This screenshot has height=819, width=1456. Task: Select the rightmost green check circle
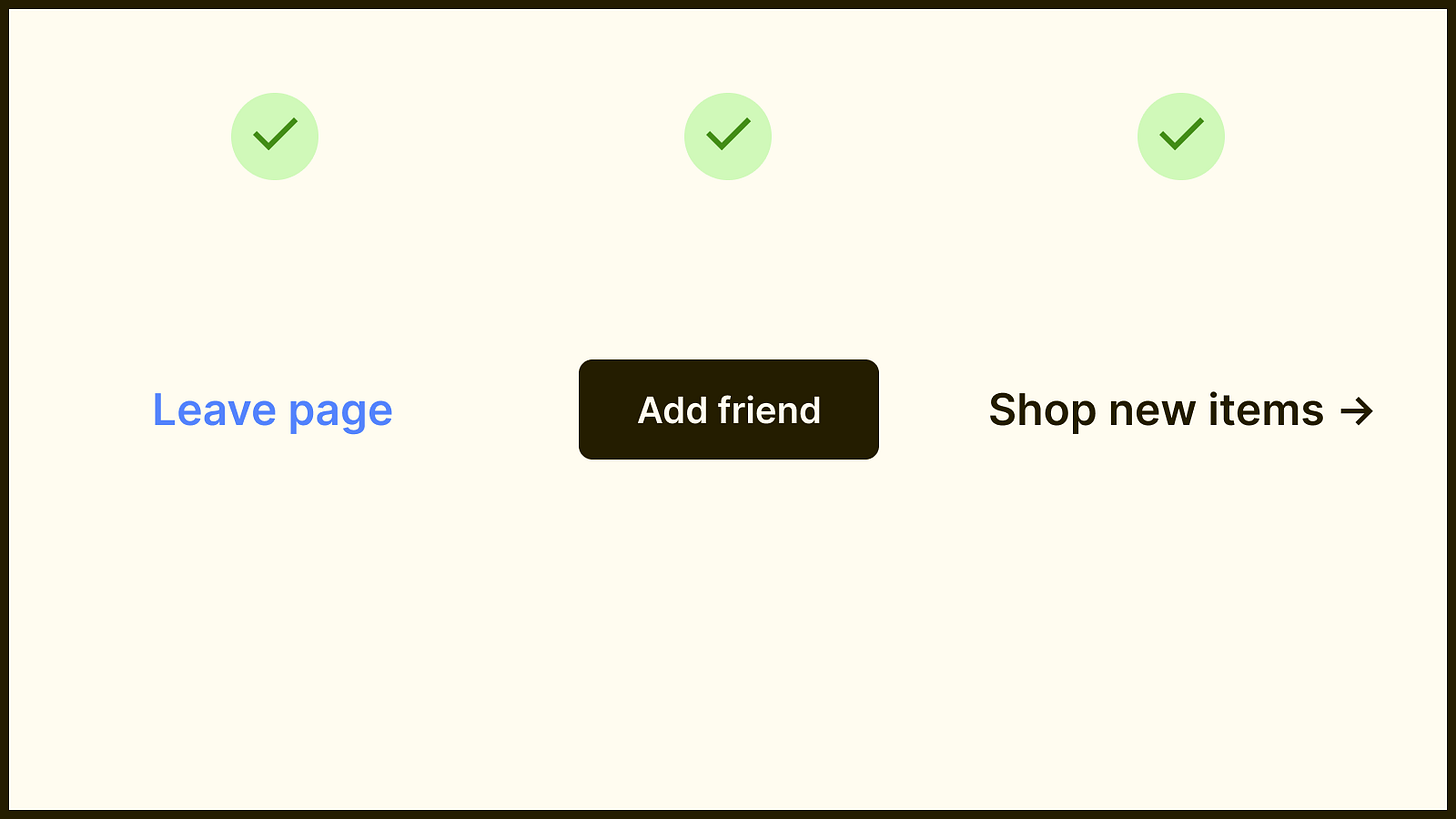point(1181,136)
